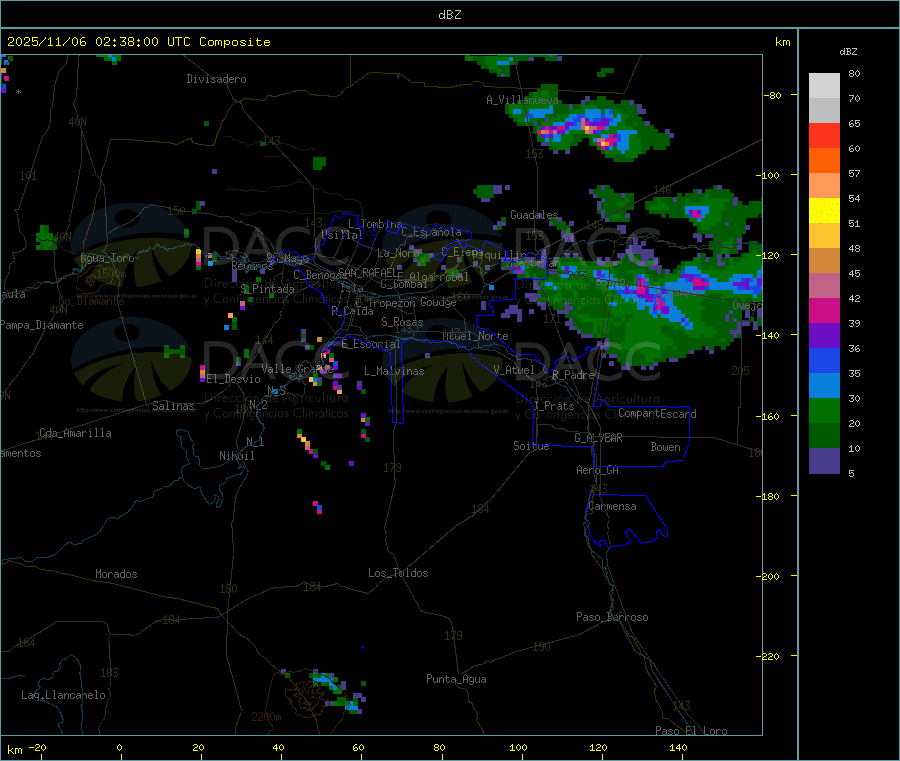Click the V_Atuel location label
900x761 pixels.
pos(514,370)
